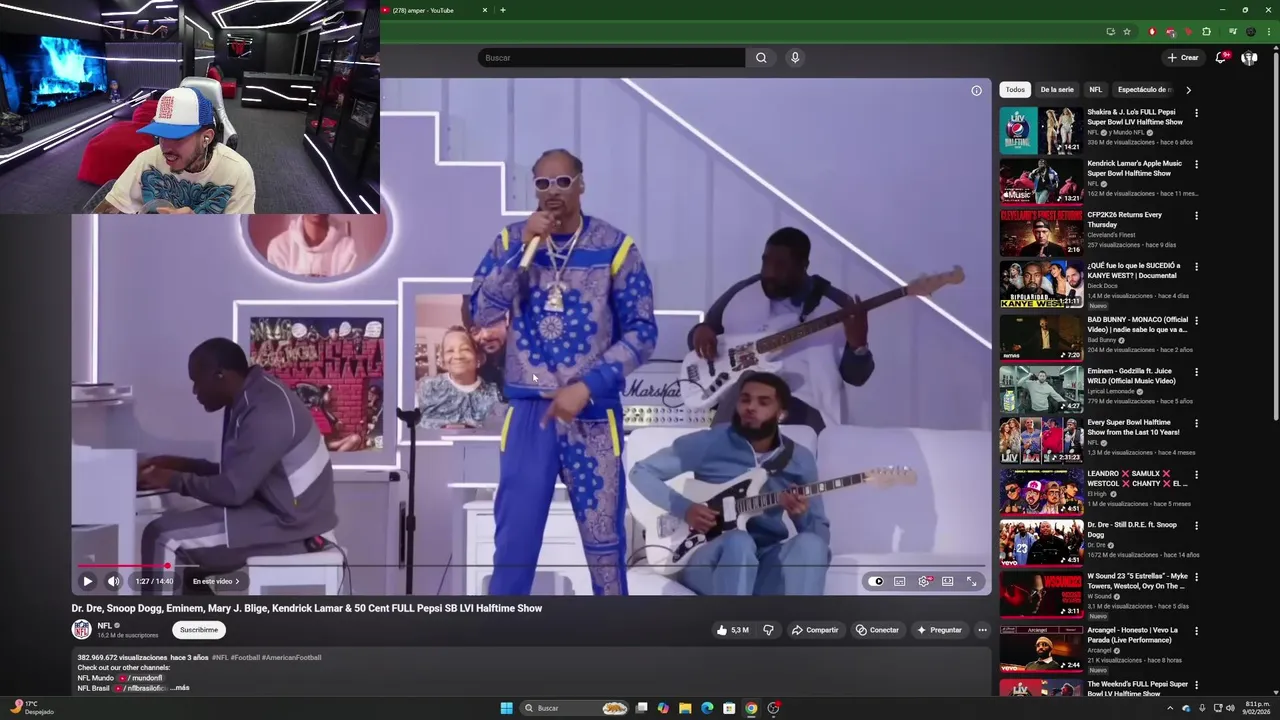Viewport: 1280px width, 720px height.
Task: Mute the video with the volume icon
Action: (113, 581)
